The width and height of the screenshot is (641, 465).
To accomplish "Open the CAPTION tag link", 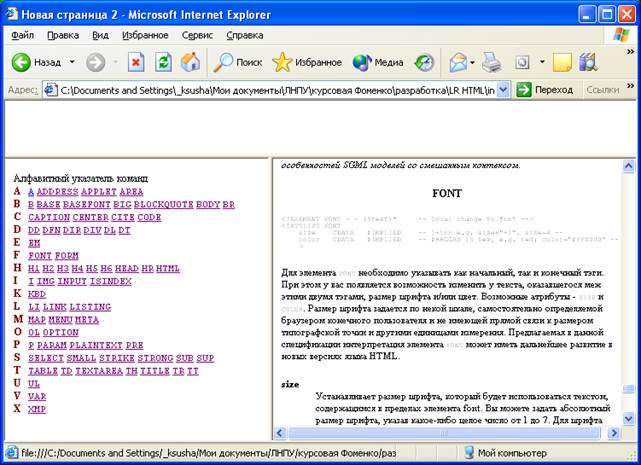I will [x=49, y=218].
